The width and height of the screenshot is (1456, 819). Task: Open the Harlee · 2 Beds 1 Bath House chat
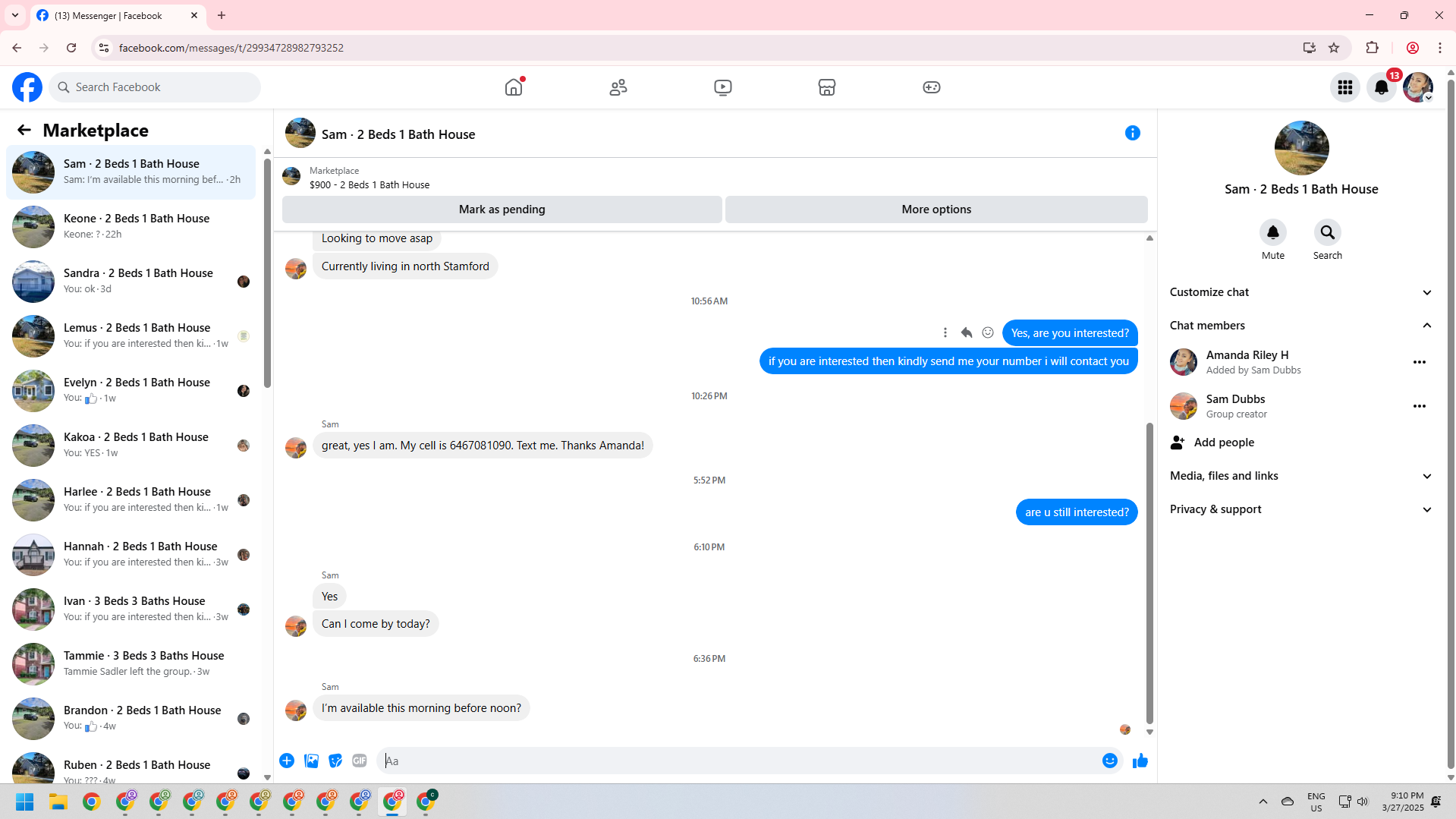(x=131, y=500)
